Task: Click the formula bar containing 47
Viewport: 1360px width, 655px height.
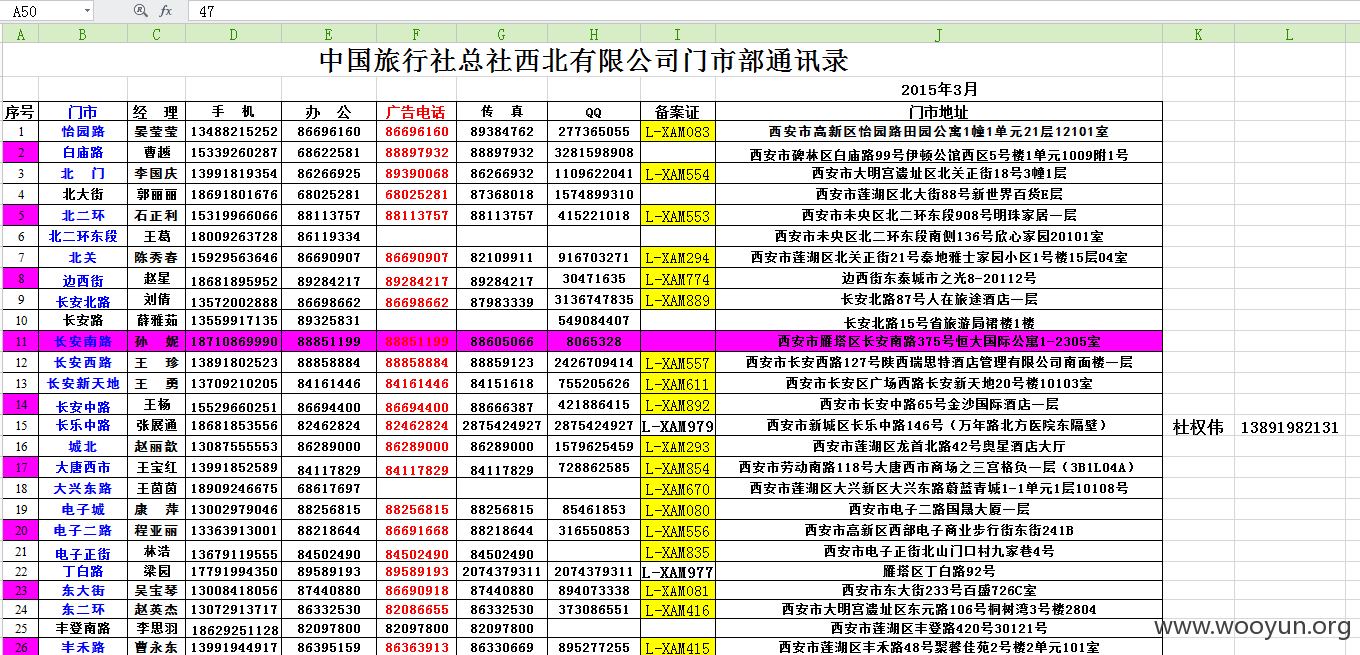Action: pos(775,11)
